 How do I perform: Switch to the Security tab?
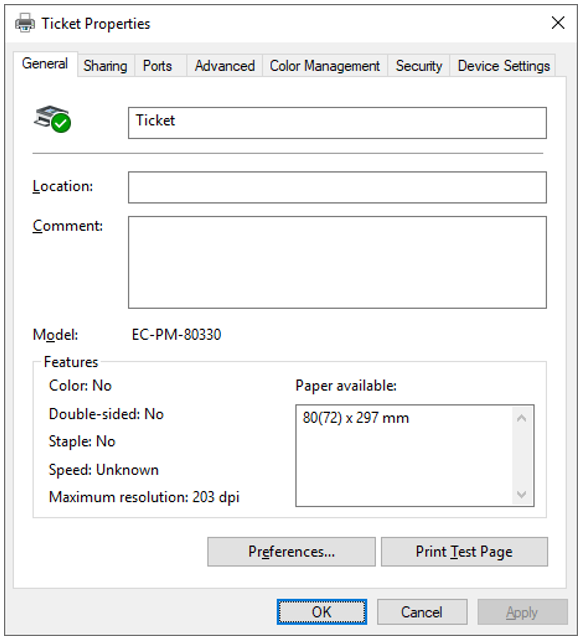click(419, 66)
